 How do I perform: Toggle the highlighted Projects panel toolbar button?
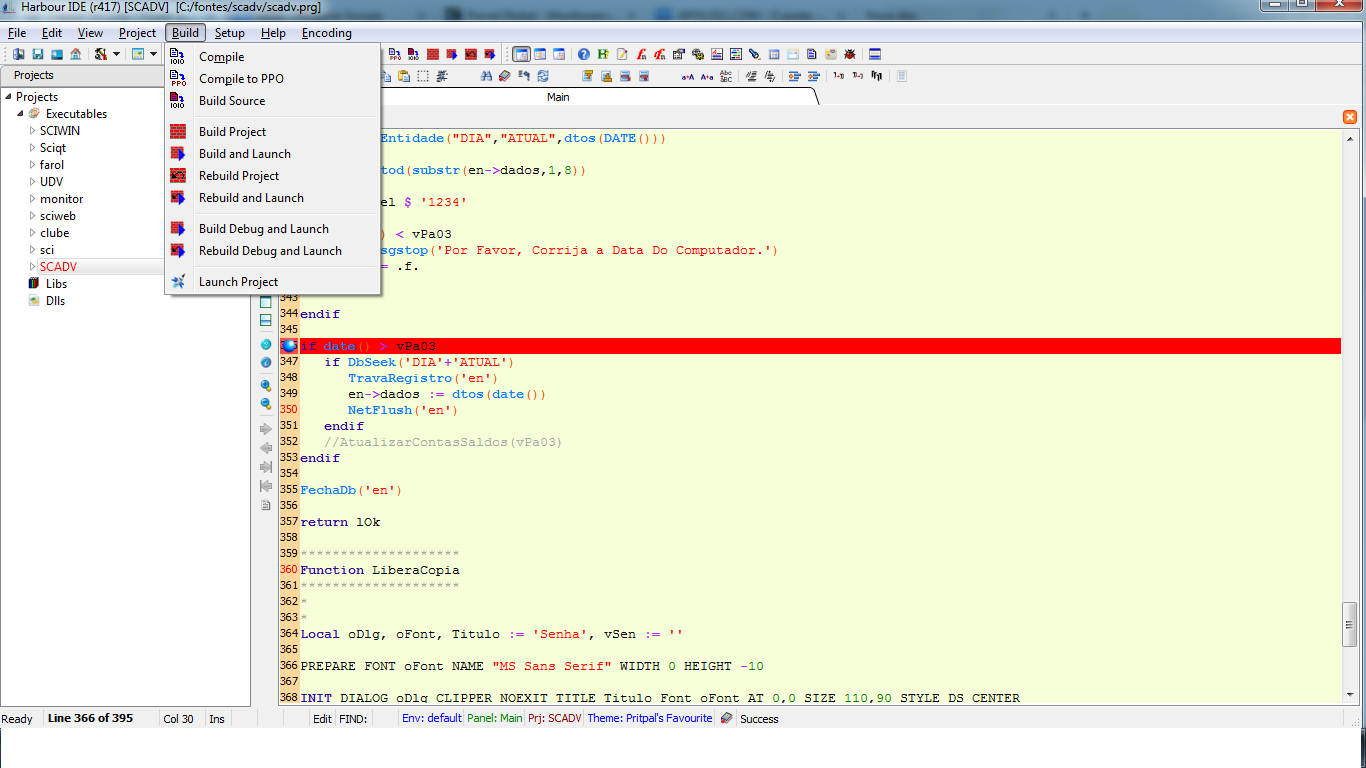[x=521, y=54]
